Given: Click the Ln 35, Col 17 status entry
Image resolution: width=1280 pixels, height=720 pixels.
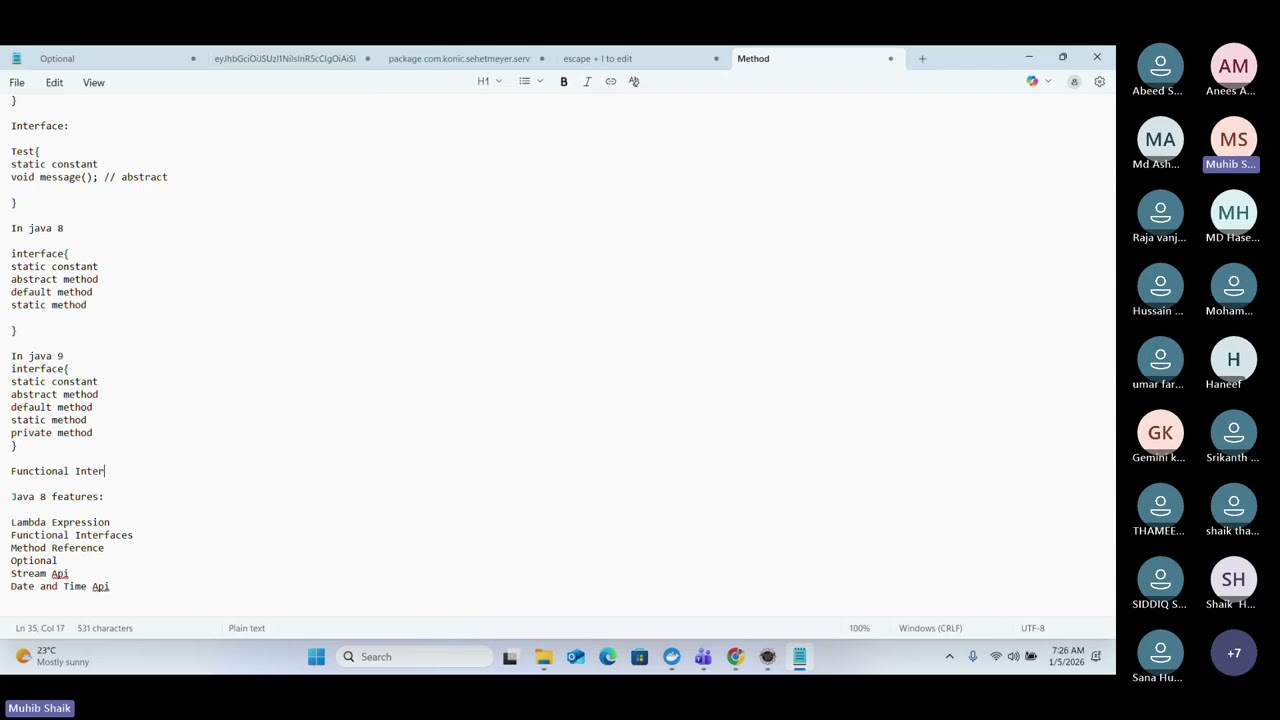Looking at the screenshot, I should [x=40, y=629].
